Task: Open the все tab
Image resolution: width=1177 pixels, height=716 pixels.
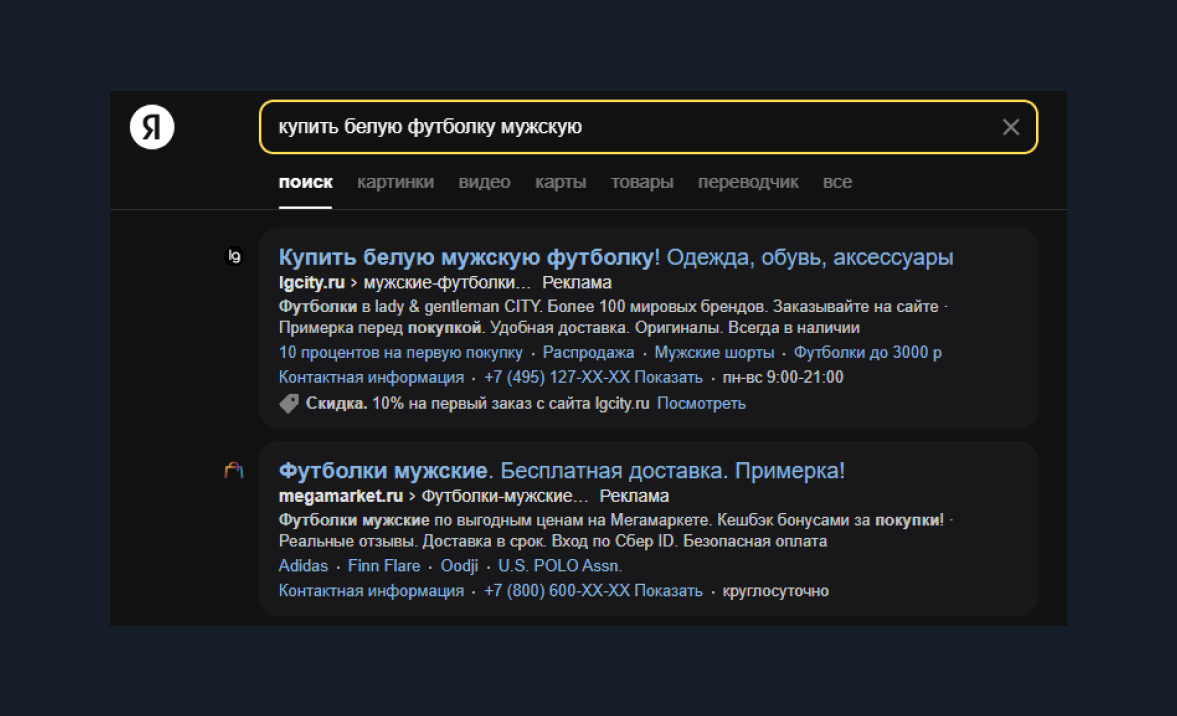Action: 837,182
